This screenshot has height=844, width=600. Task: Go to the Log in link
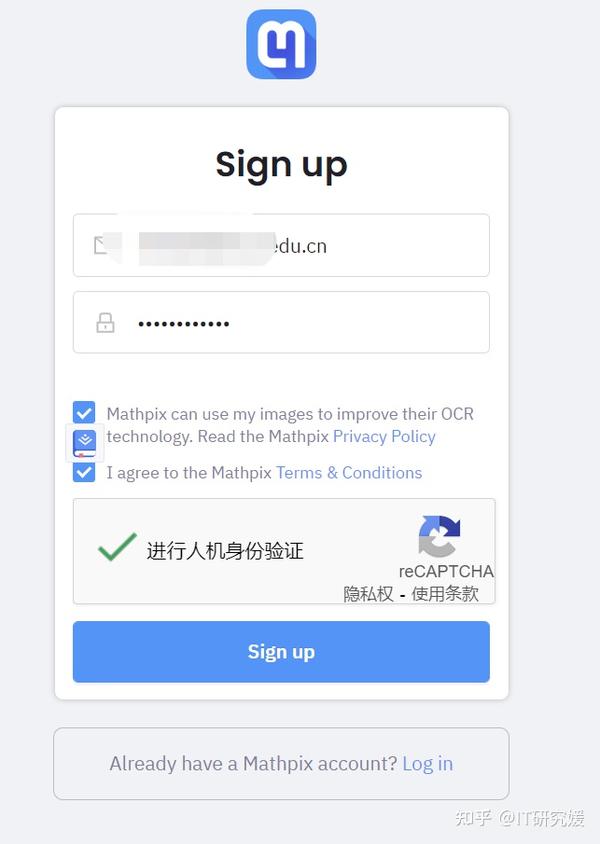(x=428, y=763)
